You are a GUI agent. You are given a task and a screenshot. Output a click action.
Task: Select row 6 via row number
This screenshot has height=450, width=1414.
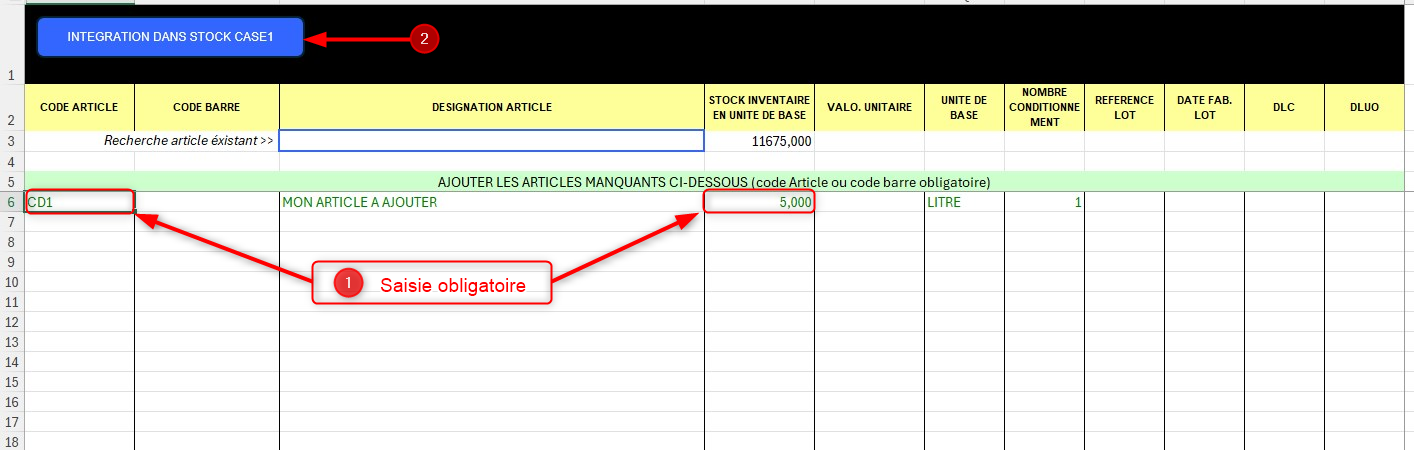click(x=11, y=202)
